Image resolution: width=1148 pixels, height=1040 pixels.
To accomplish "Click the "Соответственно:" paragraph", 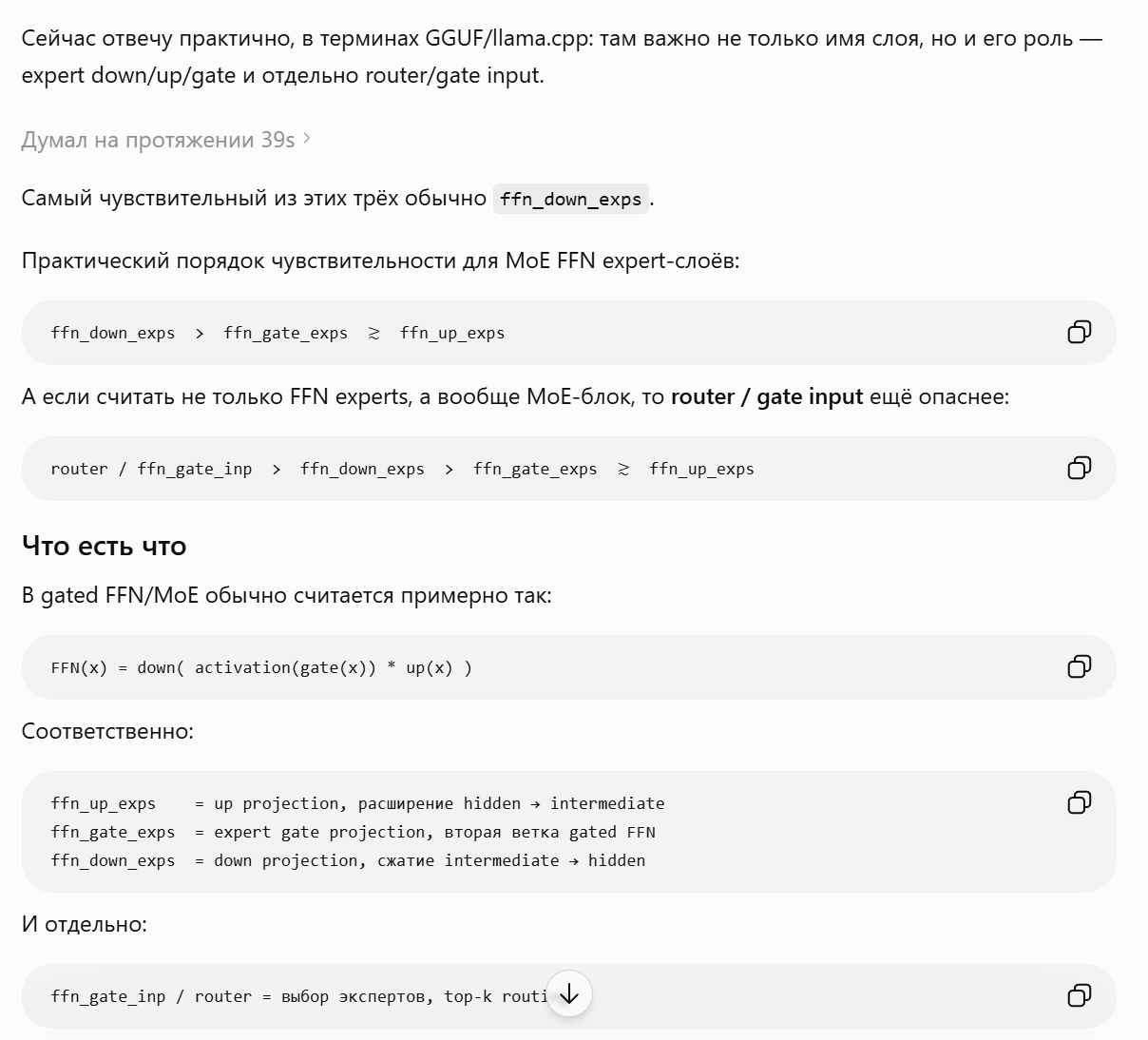I will (x=107, y=731).
